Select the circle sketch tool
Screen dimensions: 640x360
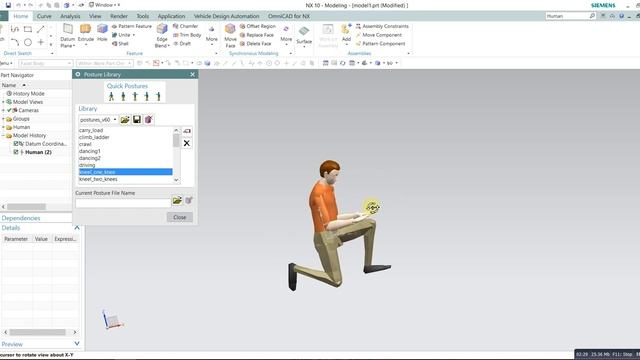pos(28,42)
